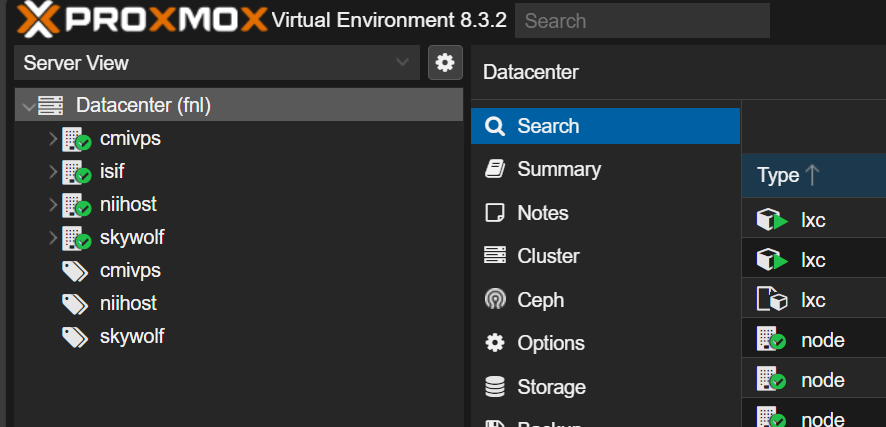
Task: Click the Search magnifier icon
Action: [495, 126]
